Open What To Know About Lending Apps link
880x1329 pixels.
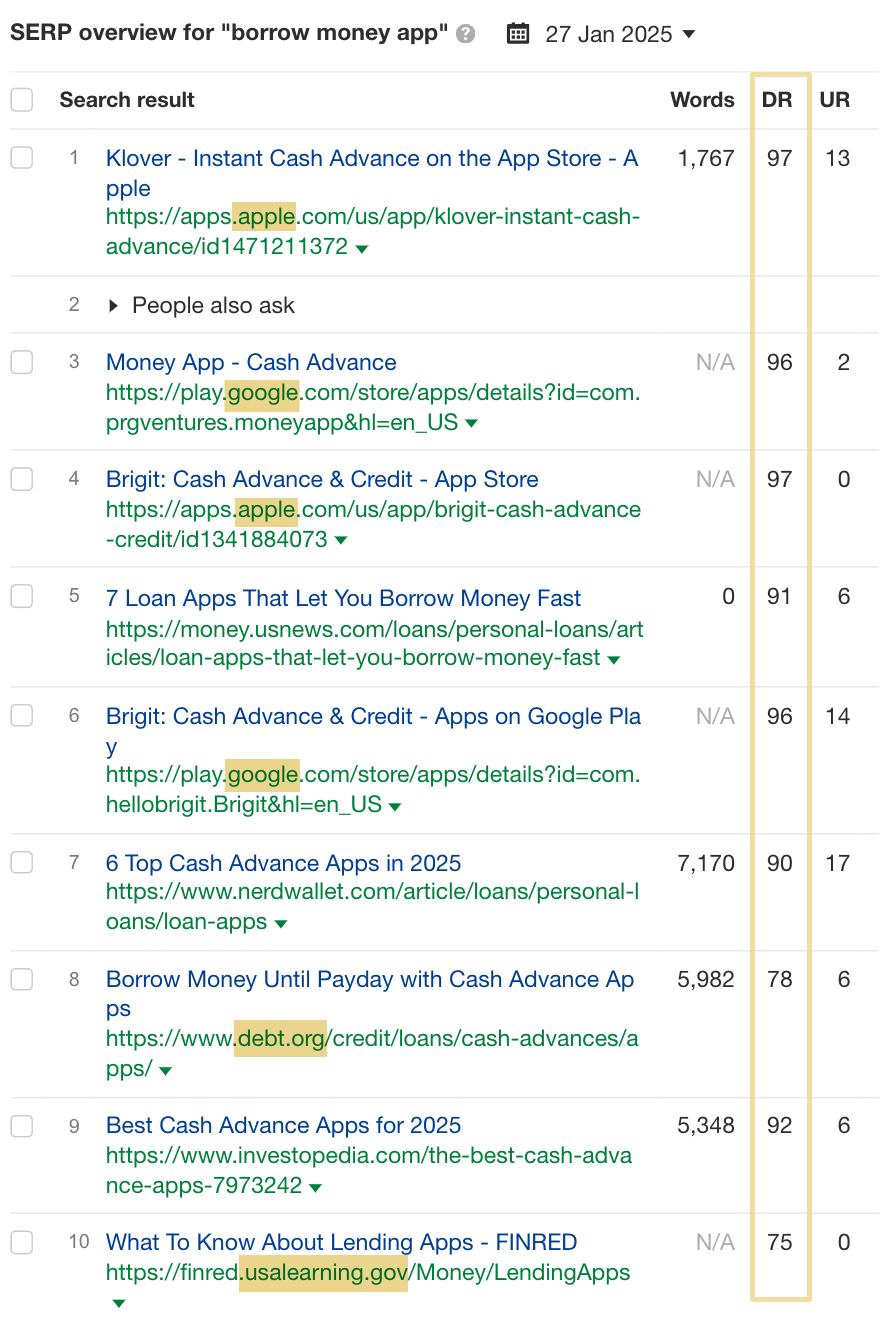coord(342,1242)
